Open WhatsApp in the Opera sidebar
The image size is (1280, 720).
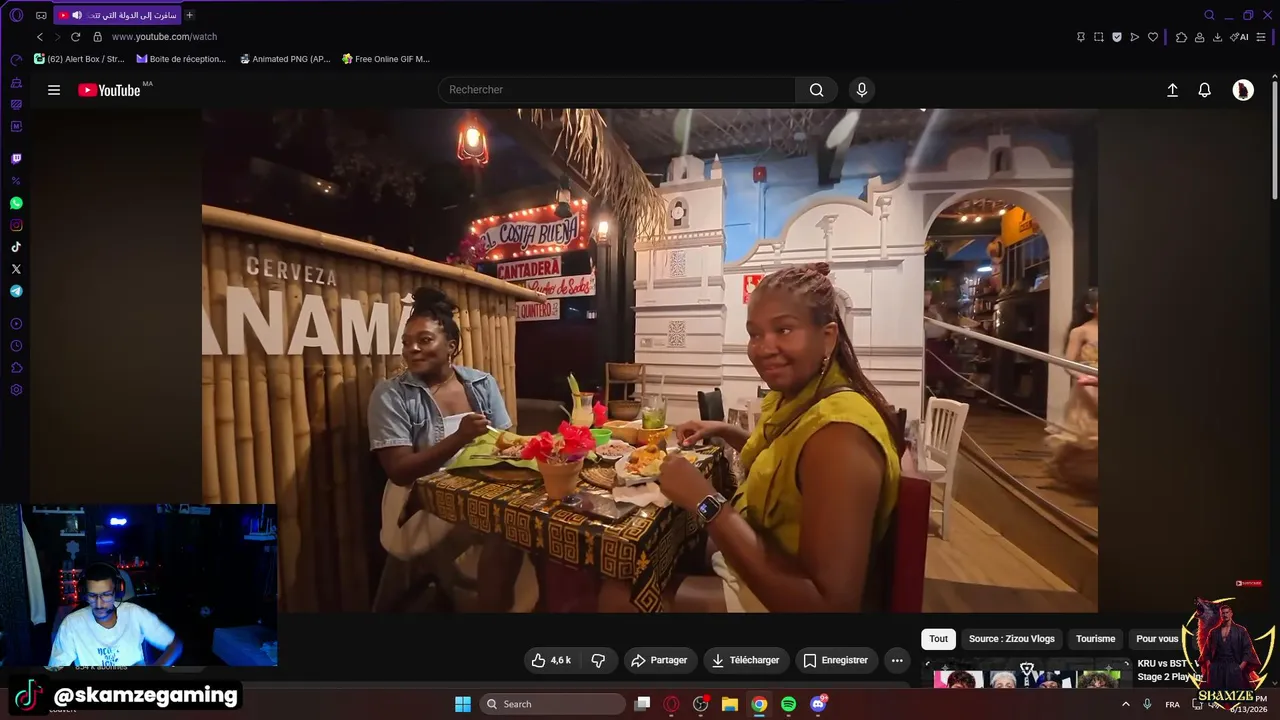pos(16,203)
